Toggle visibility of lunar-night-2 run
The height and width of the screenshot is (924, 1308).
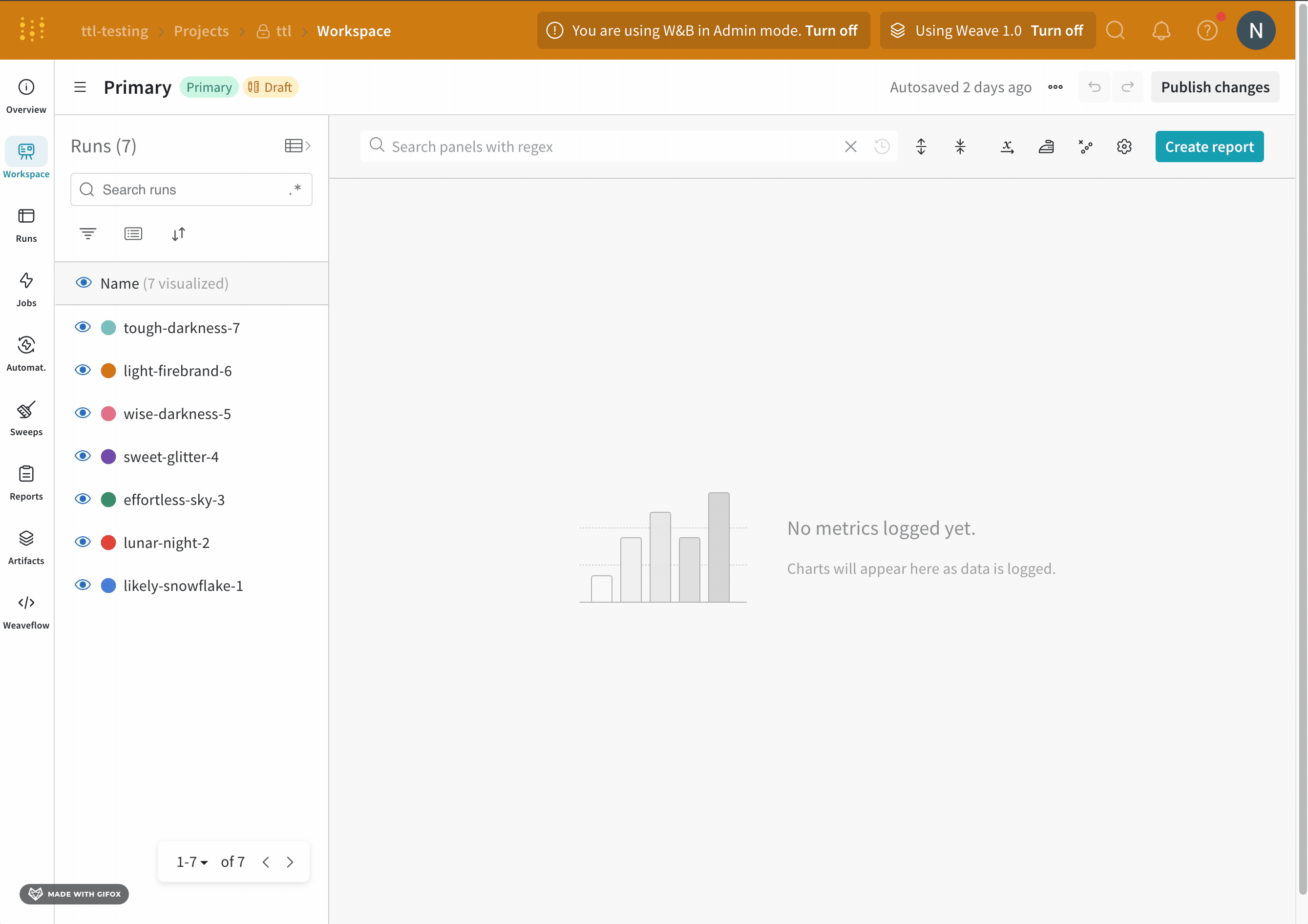[x=83, y=542]
